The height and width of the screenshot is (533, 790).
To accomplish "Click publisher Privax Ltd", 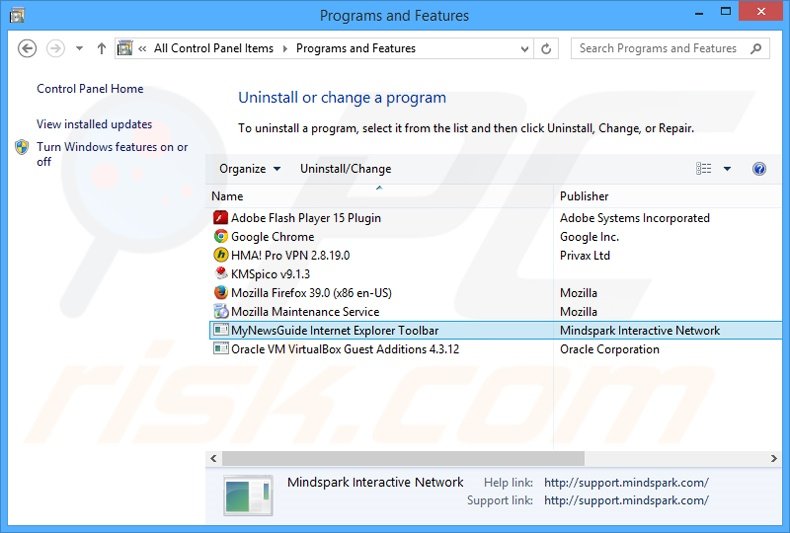I will pyautogui.click(x=585, y=255).
